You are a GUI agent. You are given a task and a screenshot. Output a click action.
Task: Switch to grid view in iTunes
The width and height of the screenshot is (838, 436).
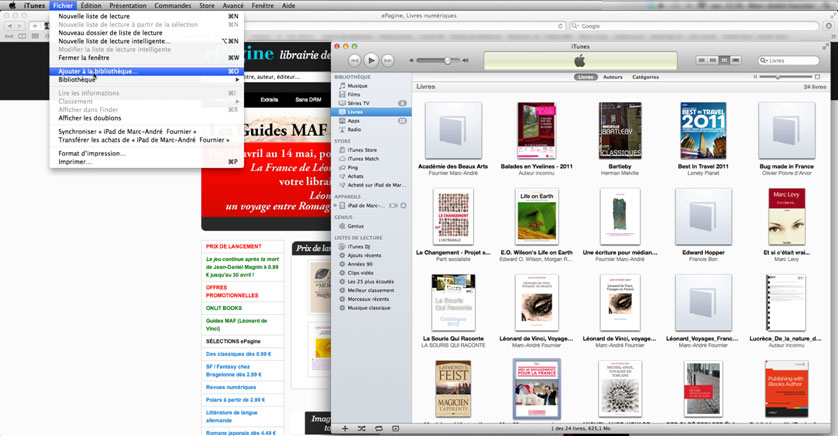point(724,60)
